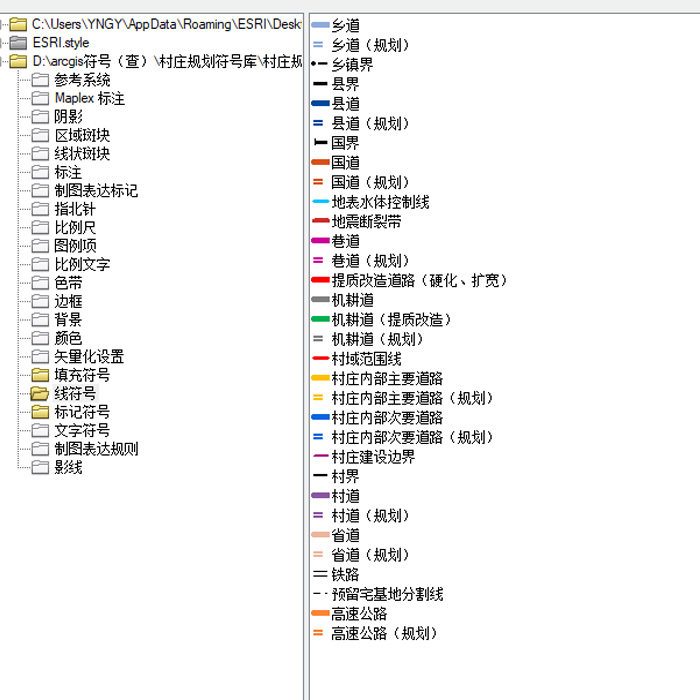Select 村庄内部主要道路（规划）symbol
This screenshot has width=700, height=700.
tap(402, 398)
